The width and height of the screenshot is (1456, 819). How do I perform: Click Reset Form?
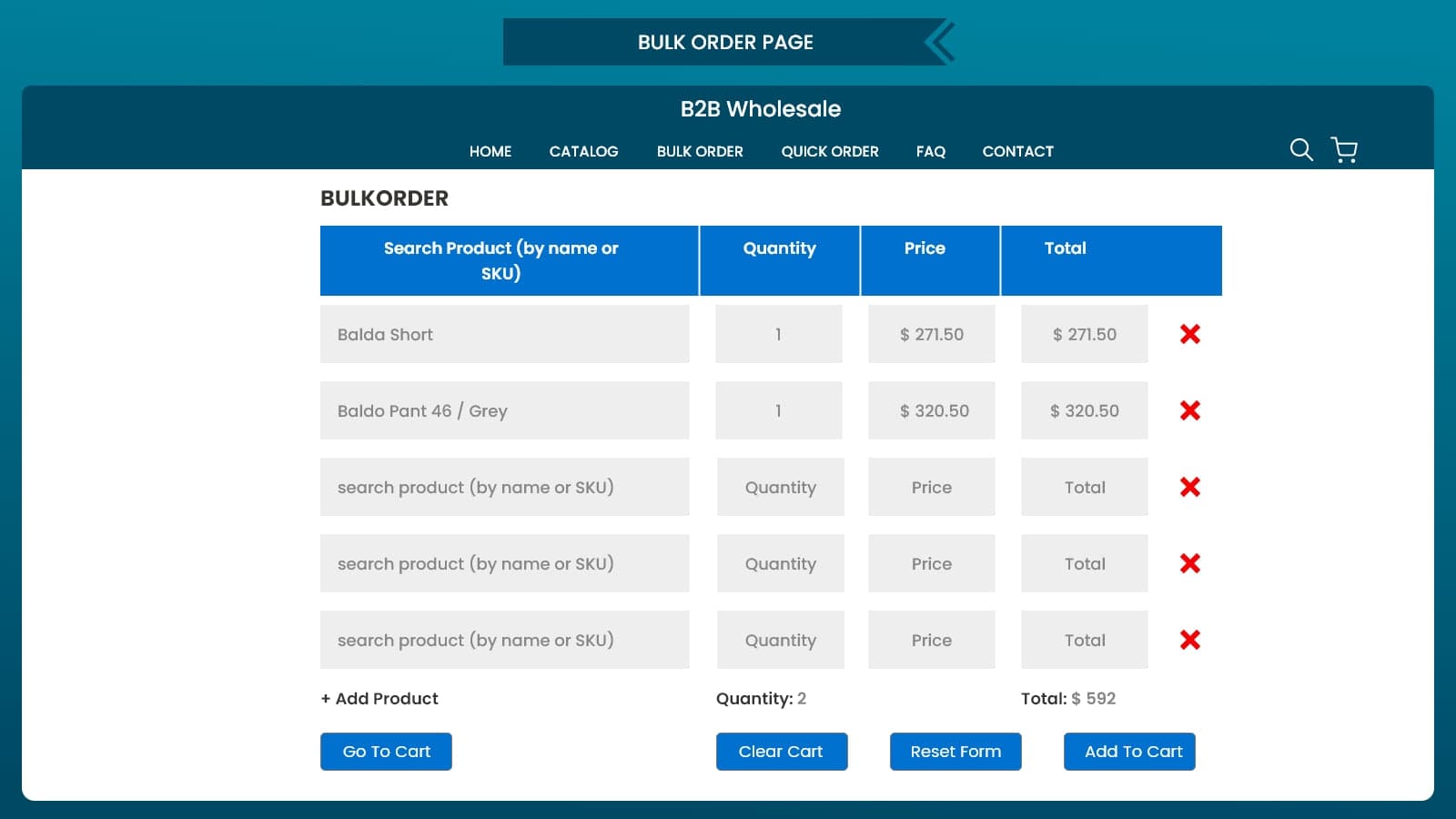point(955,751)
